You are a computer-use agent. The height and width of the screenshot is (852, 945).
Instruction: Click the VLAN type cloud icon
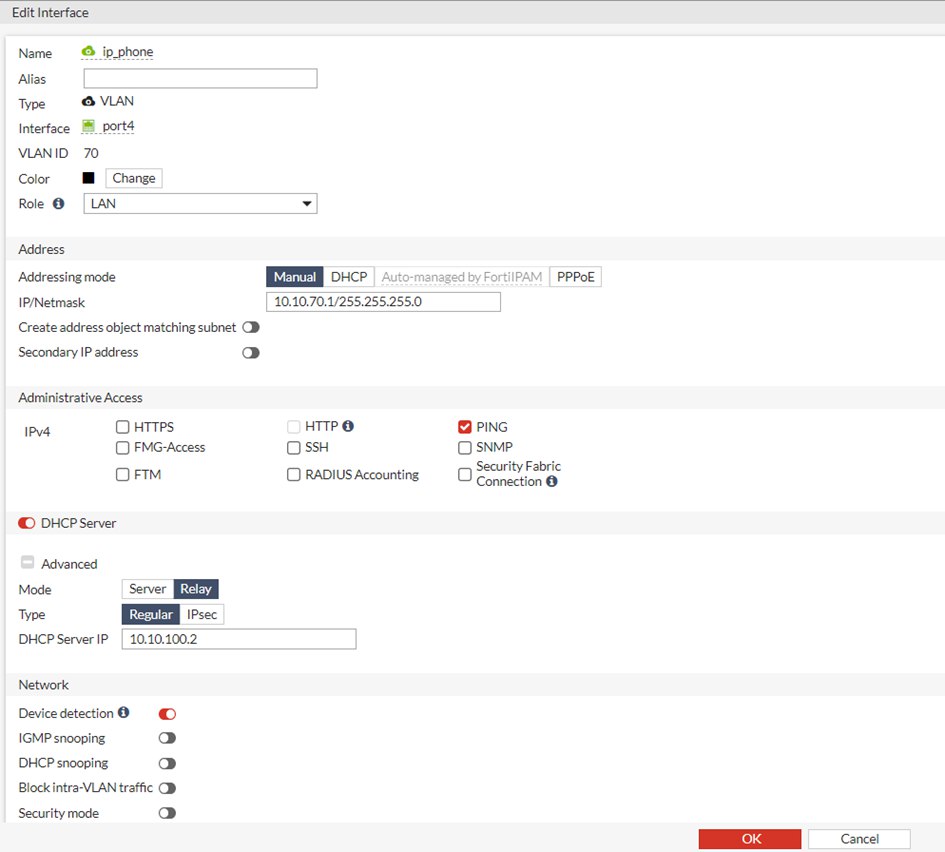point(89,102)
